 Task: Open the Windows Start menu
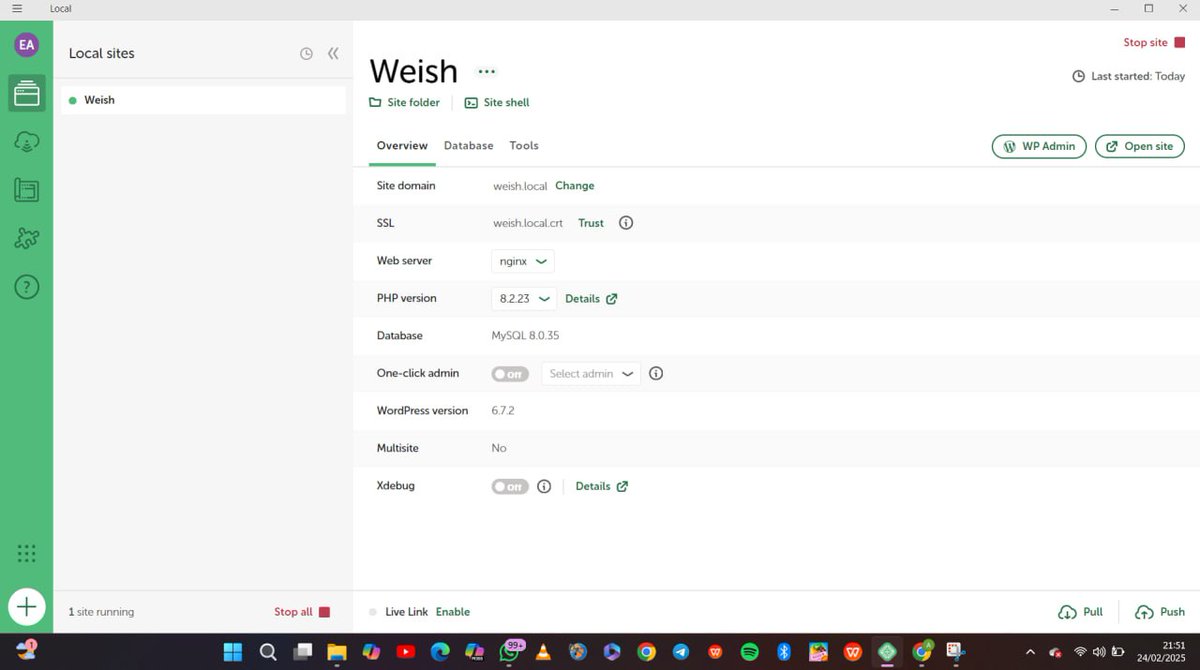[x=233, y=652]
